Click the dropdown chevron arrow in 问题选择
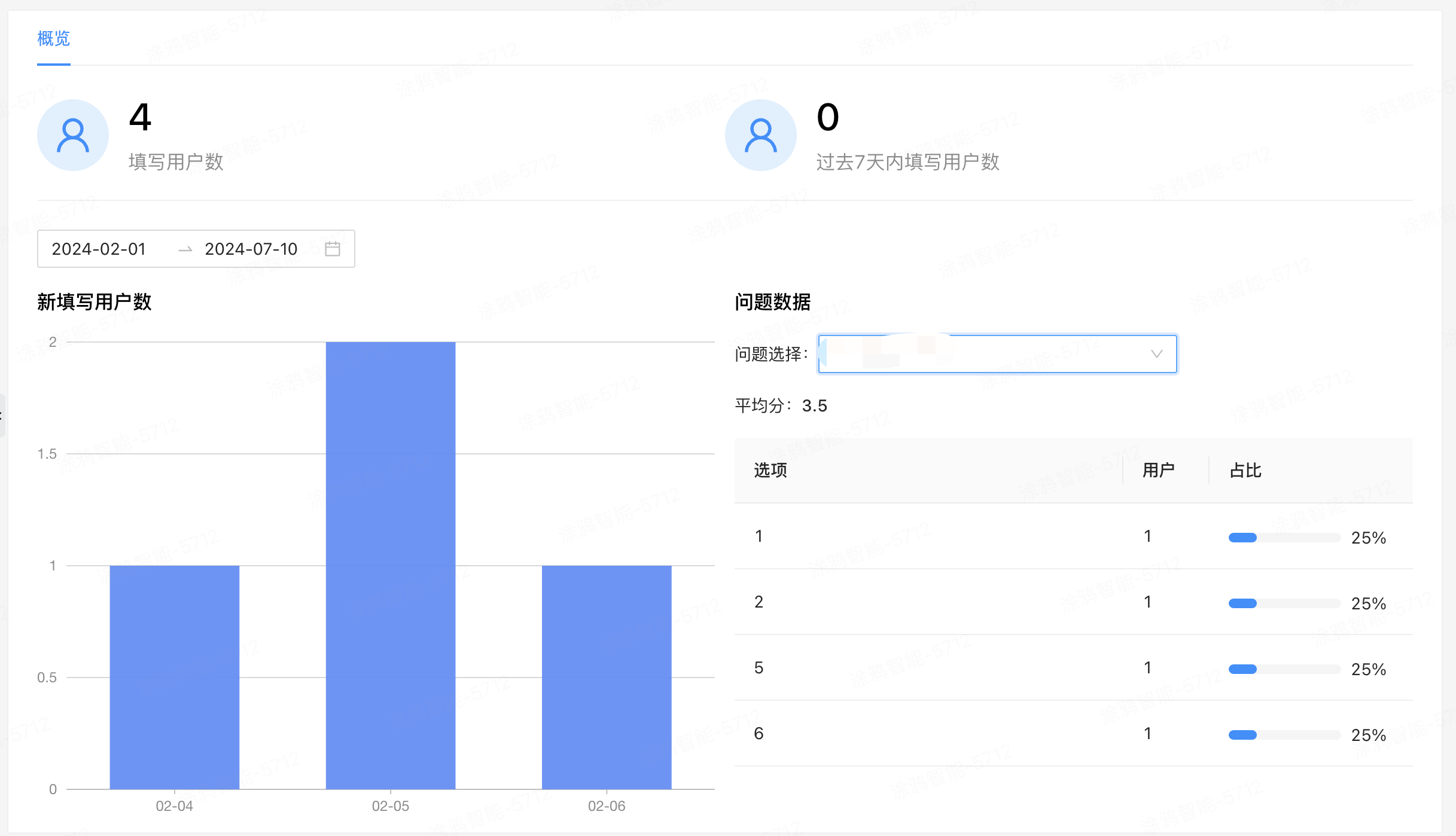This screenshot has width=1456, height=836. click(1157, 354)
